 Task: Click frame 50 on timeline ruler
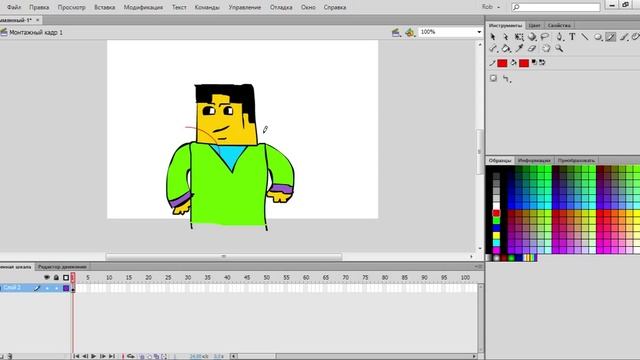(267, 278)
